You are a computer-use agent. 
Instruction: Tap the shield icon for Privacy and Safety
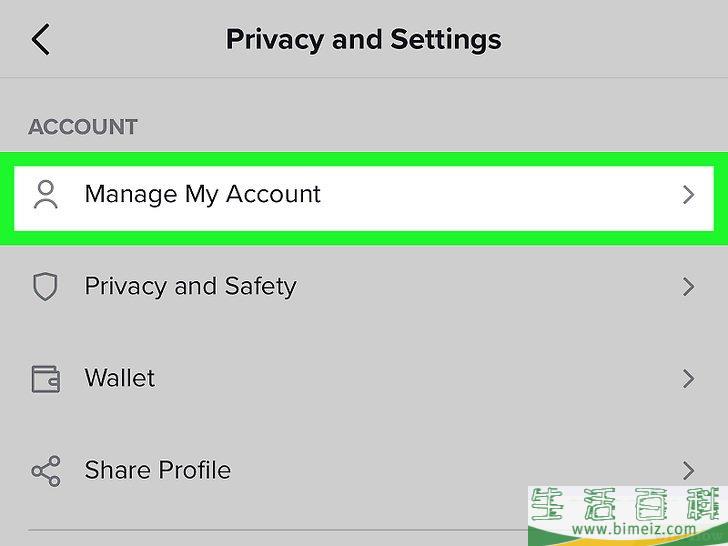(45, 286)
